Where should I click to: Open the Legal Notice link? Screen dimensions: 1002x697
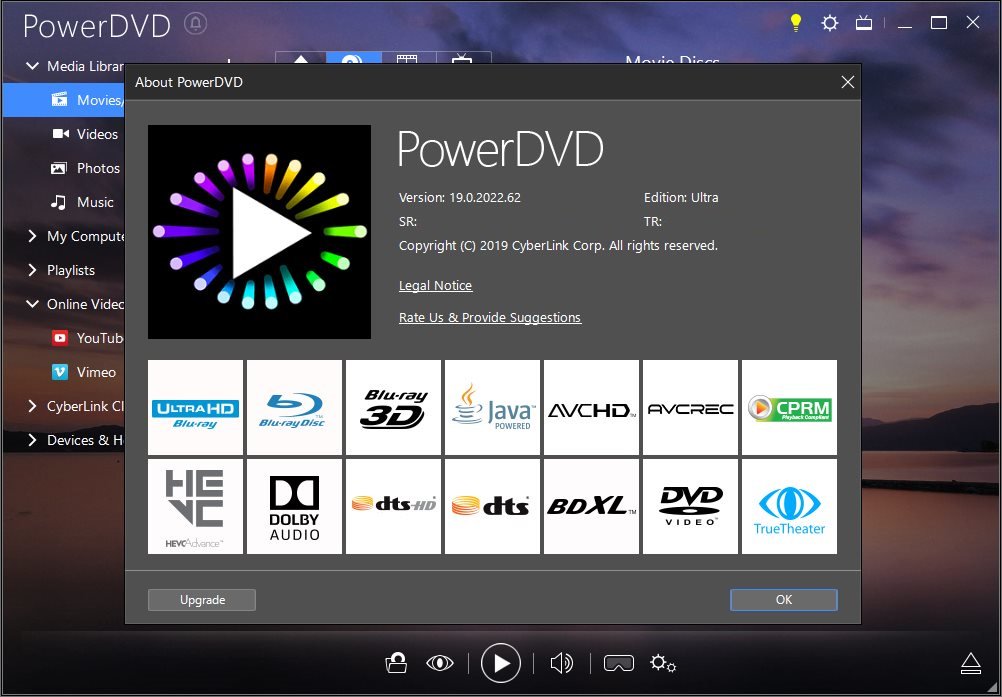(x=435, y=286)
